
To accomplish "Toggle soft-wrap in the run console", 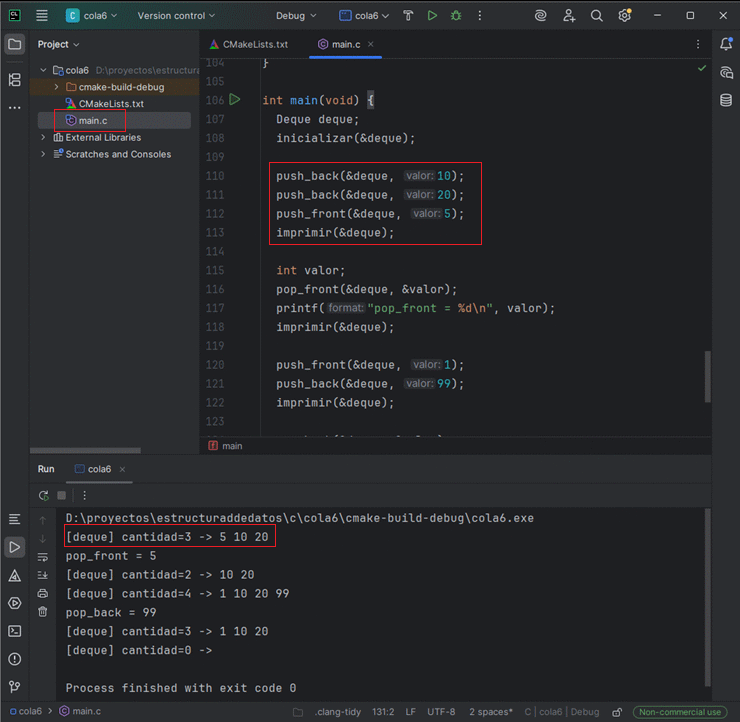I will click(43, 557).
